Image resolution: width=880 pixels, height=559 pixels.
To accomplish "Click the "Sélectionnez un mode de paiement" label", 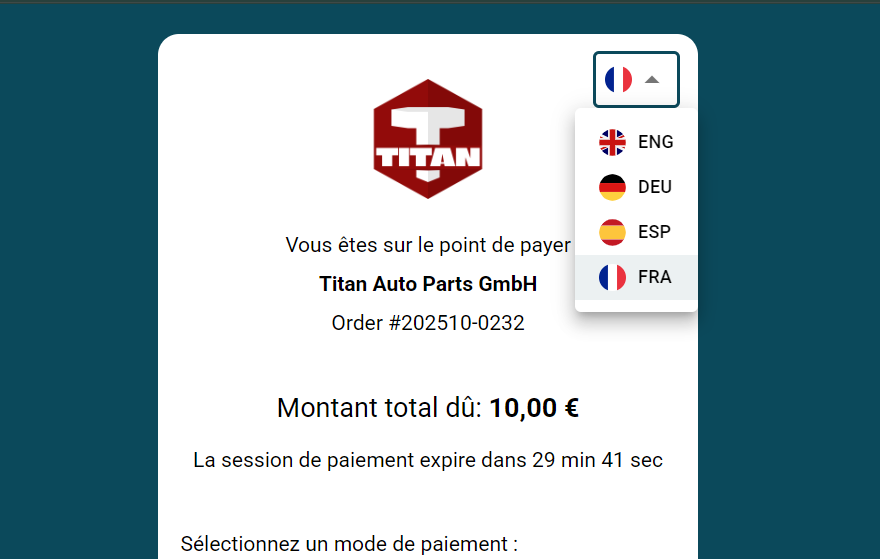I will point(349,544).
